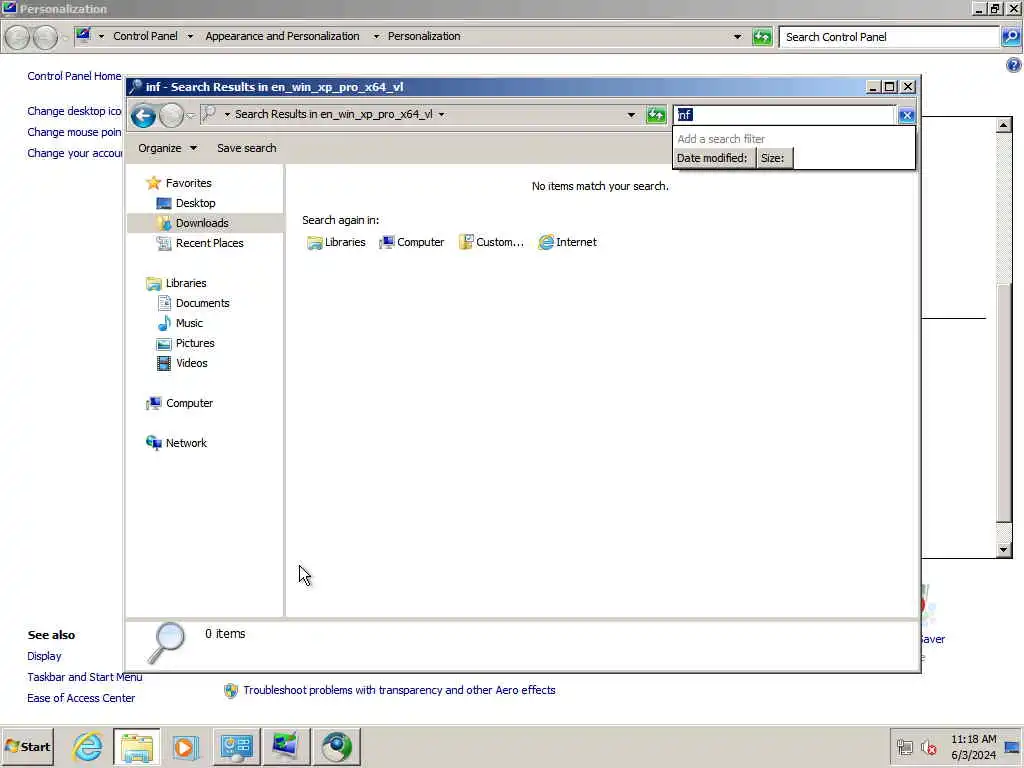Click the globe and magnifier taskbar icon
This screenshot has width=1024, height=768.
click(x=336, y=747)
